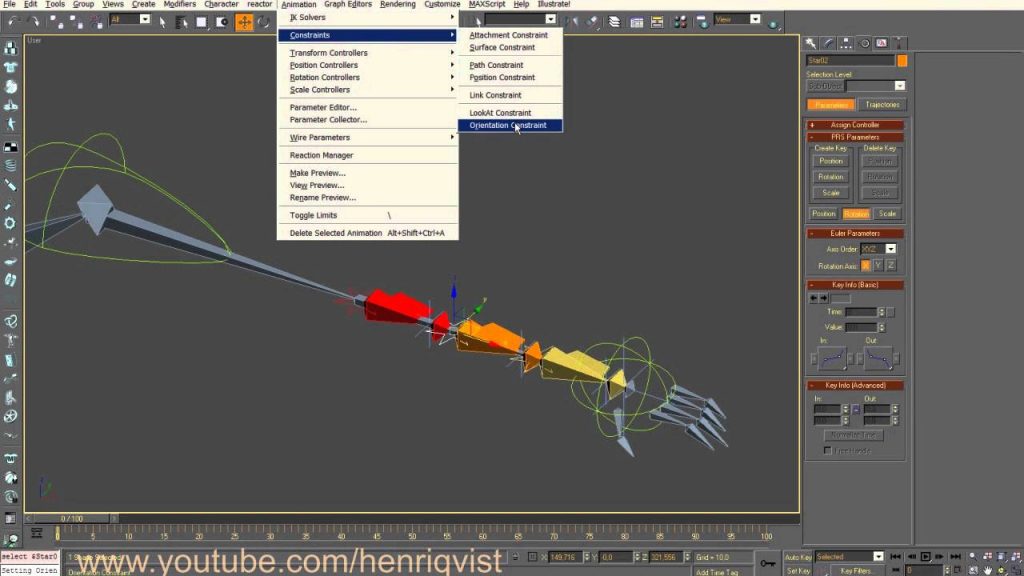This screenshot has height=576, width=1024.
Task: Expand the Assign Controller rollout
Action: point(855,123)
